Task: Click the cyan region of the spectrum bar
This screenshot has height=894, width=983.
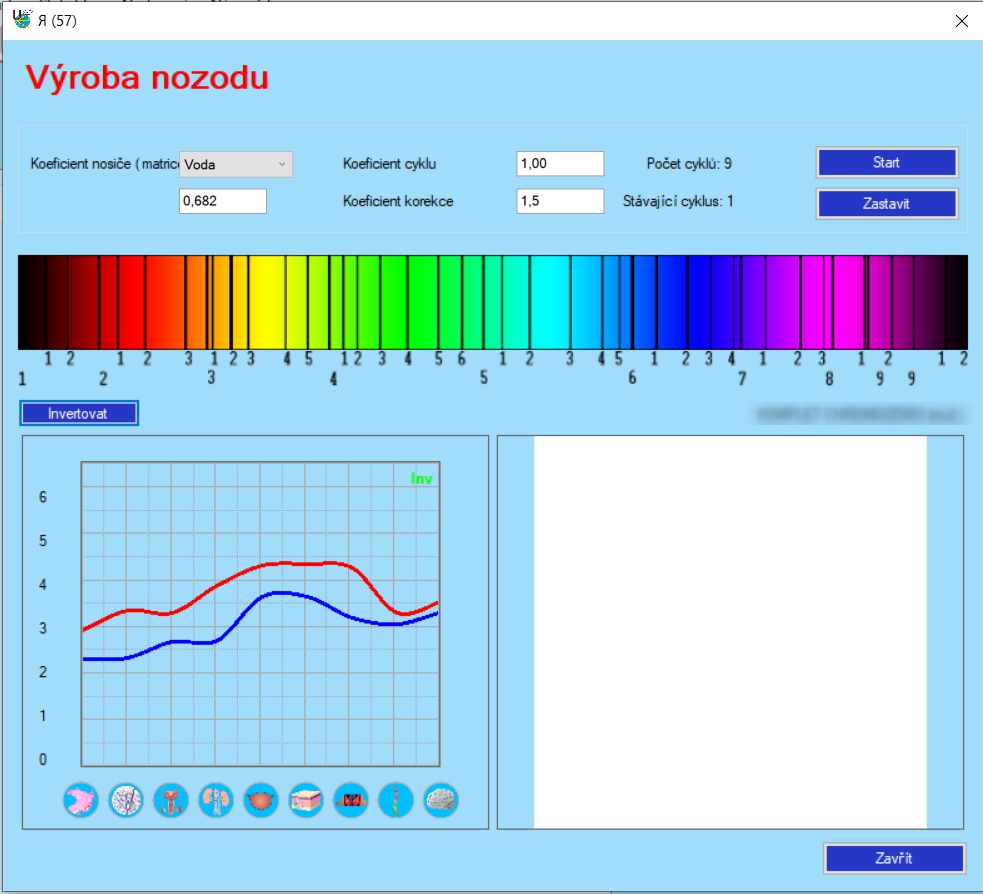Action: (x=550, y=301)
